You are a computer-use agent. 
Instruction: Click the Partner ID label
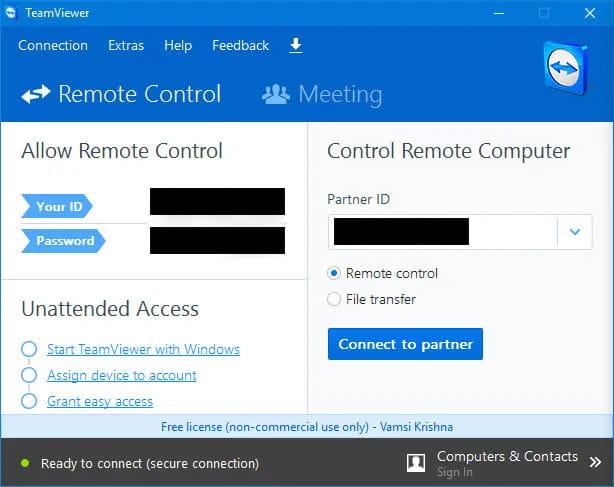(x=358, y=199)
